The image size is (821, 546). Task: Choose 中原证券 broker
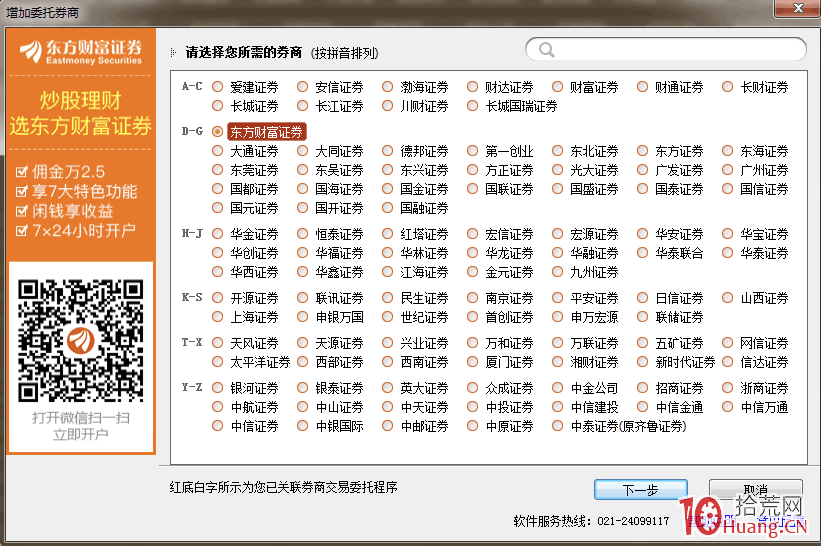[472, 426]
